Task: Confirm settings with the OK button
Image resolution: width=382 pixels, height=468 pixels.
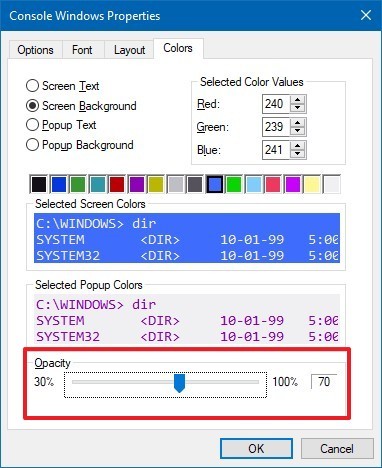Action: click(x=256, y=448)
